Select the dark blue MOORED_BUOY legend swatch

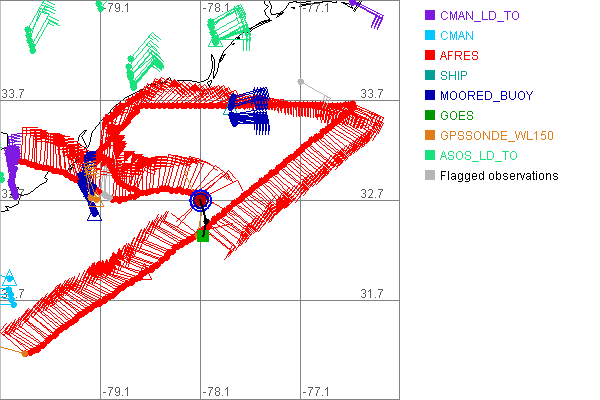click(430, 96)
